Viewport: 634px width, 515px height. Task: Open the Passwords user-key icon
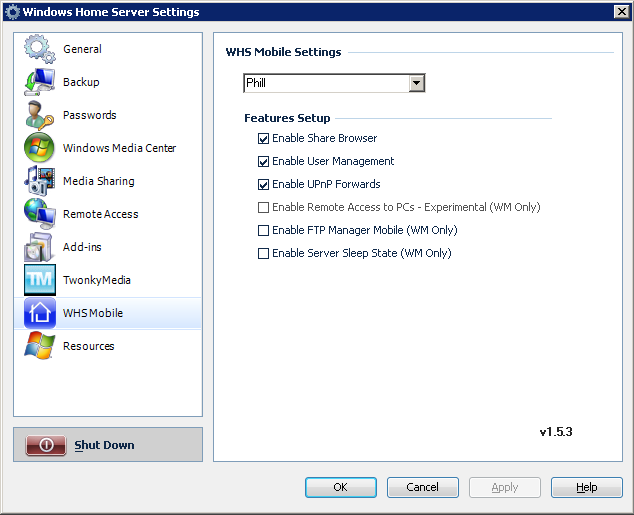click(39, 115)
